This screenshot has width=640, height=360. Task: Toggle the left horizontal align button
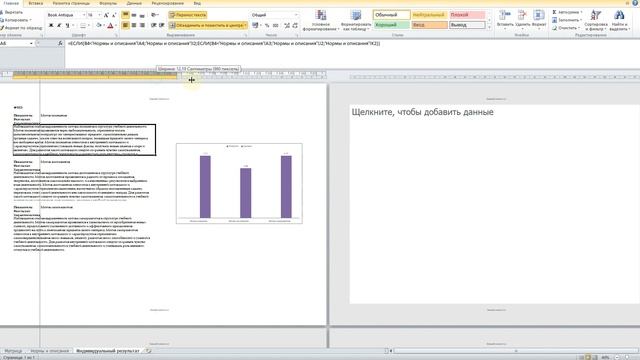[x=125, y=25]
